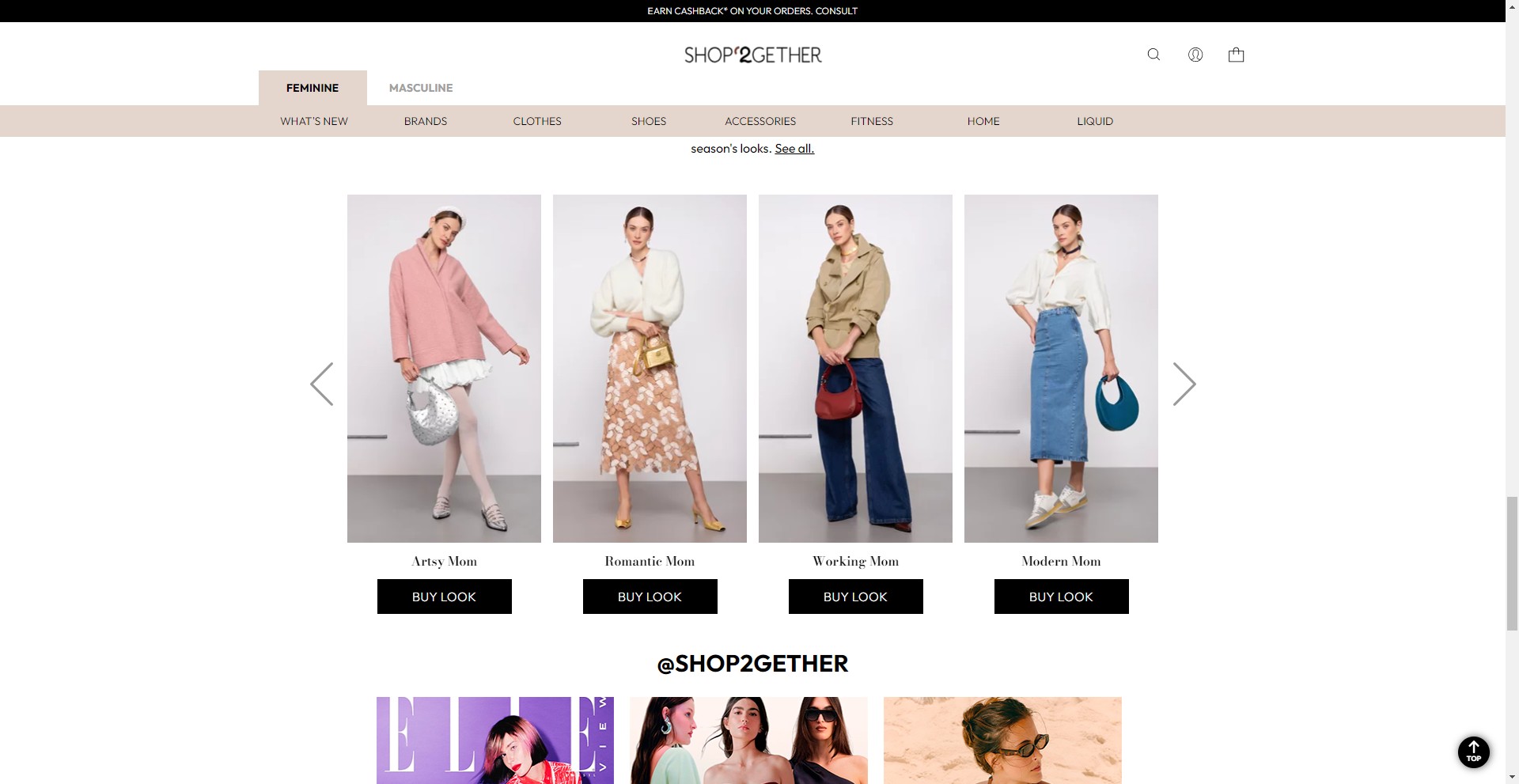Switch to the Masculine tab
The width and height of the screenshot is (1519, 784).
[421, 88]
